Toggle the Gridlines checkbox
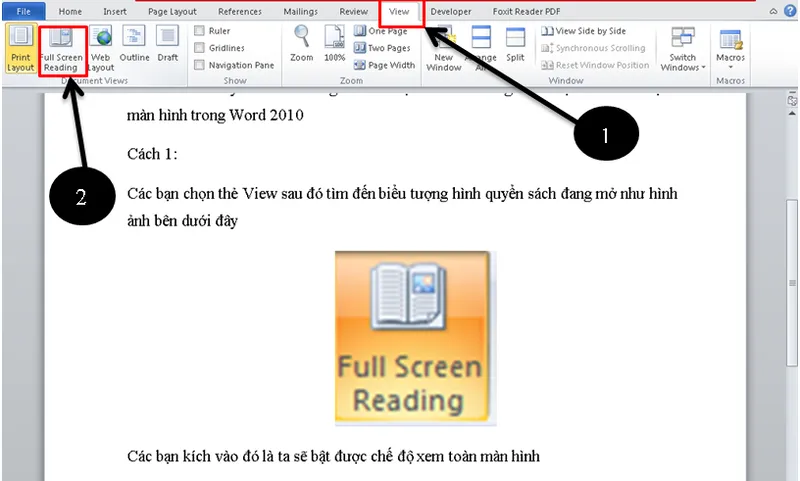800x481 pixels. click(x=200, y=48)
